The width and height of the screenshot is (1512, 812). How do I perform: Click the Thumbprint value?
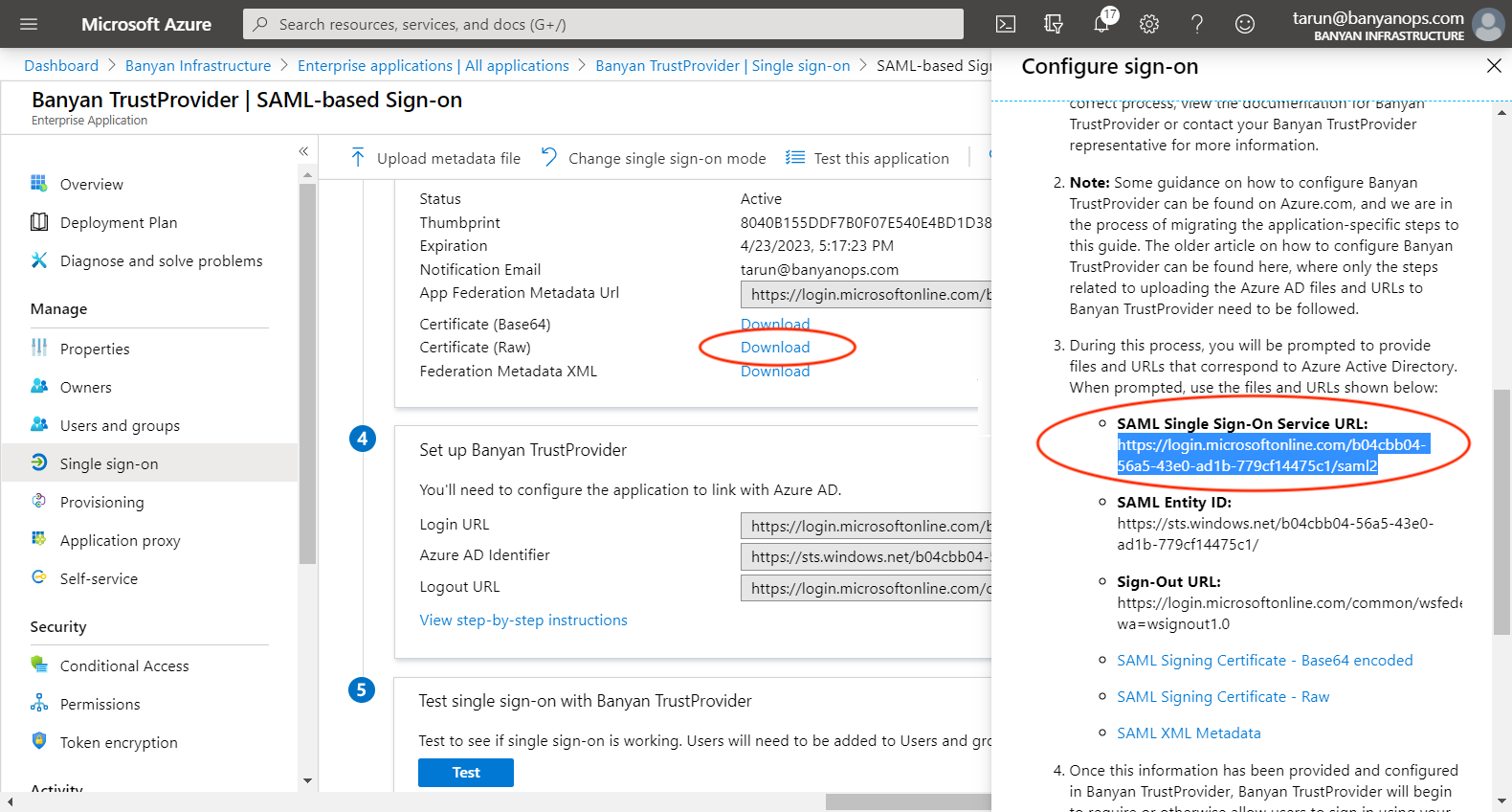(x=866, y=222)
